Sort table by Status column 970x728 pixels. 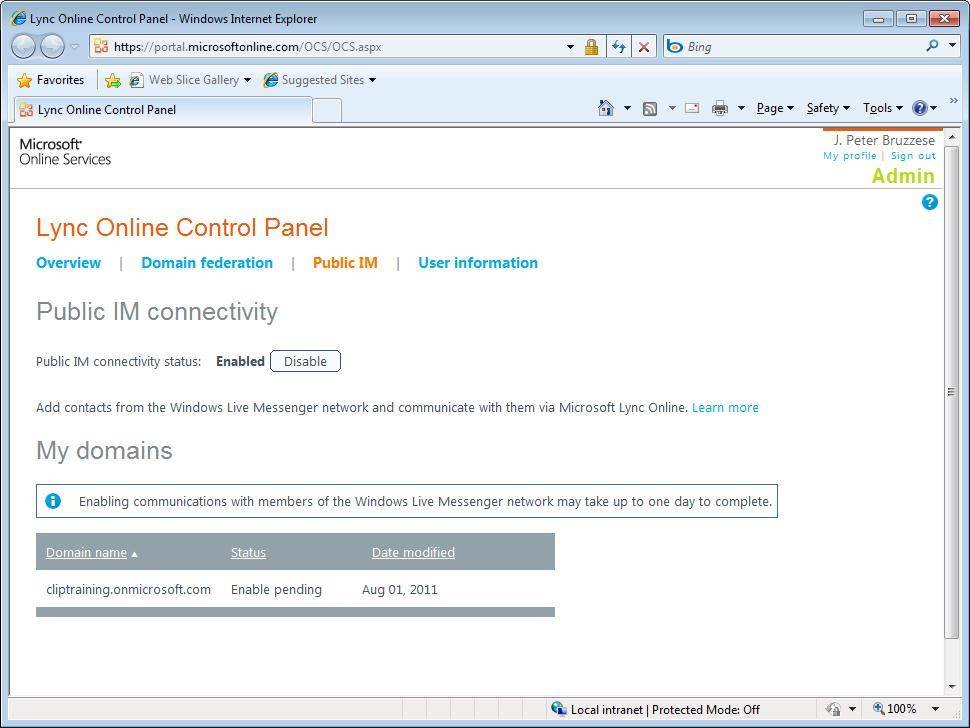(x=248, y=552)
